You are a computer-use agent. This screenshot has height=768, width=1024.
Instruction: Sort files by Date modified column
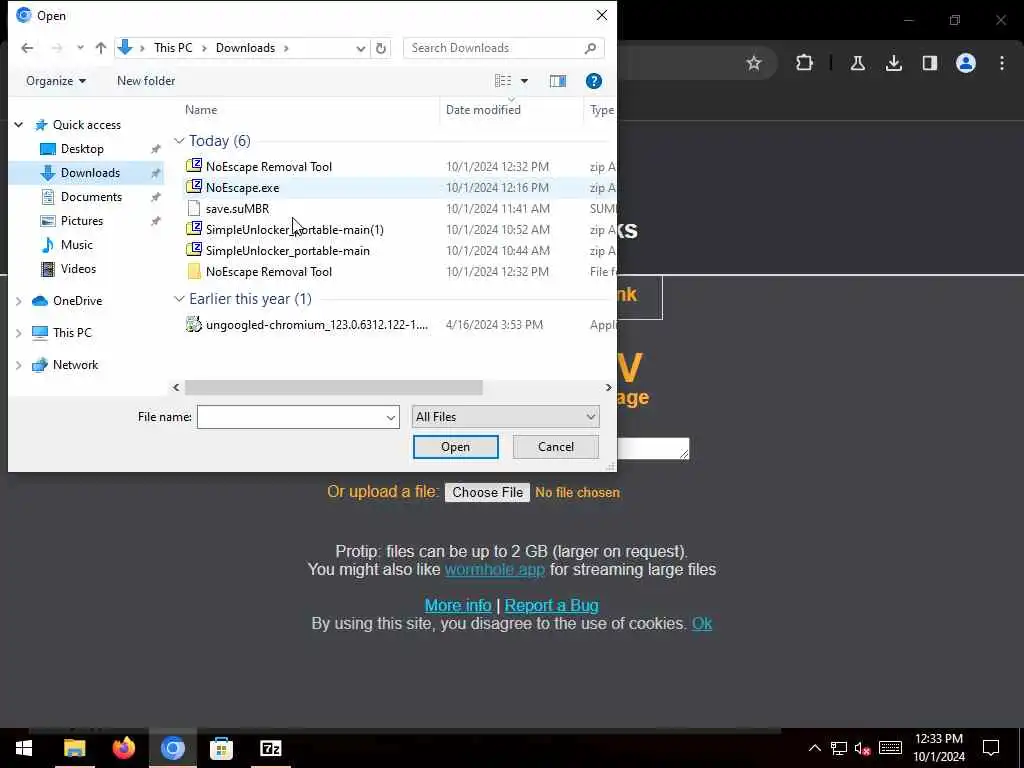[483, 110]
